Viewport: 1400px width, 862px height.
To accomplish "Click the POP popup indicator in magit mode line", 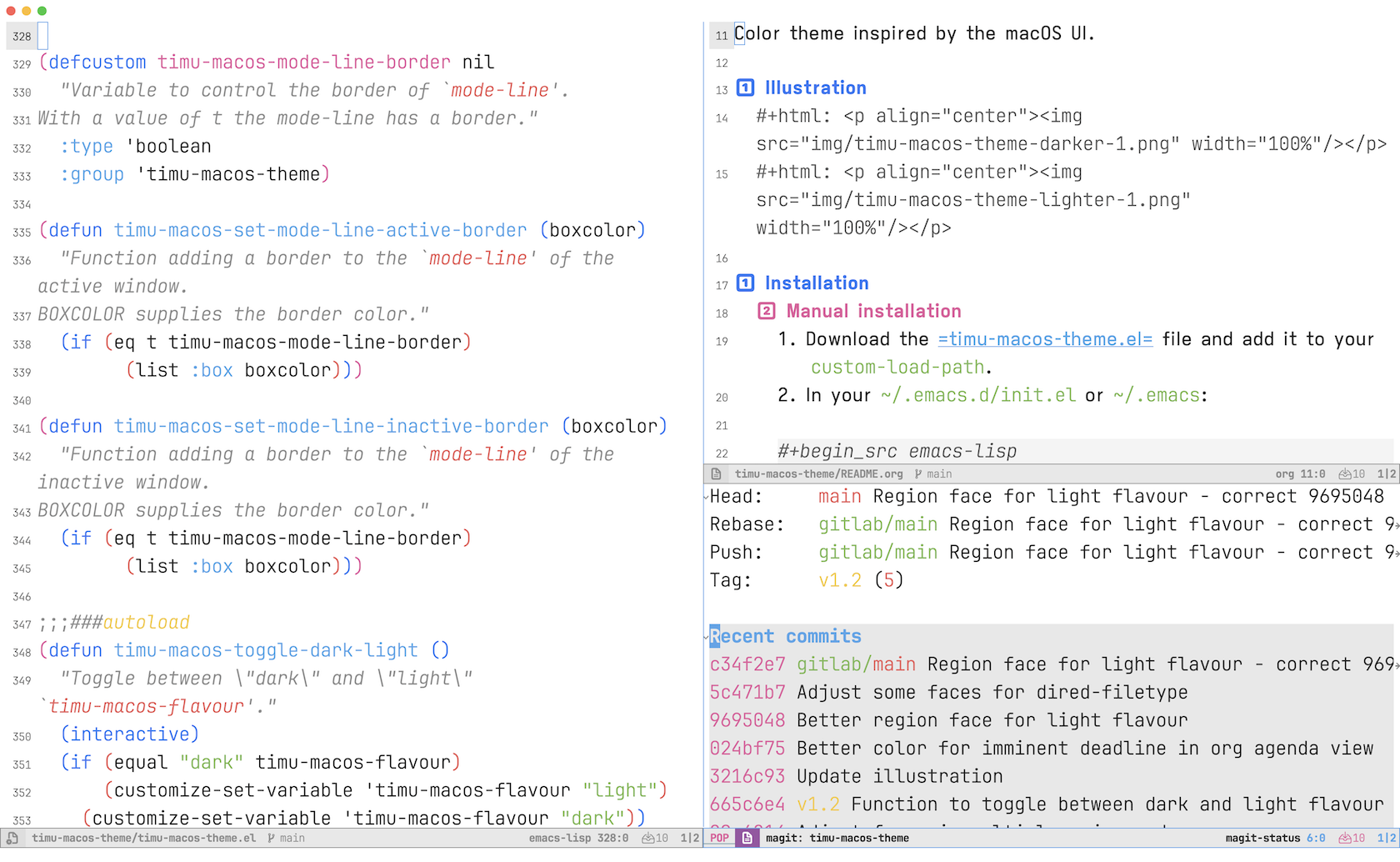I will click(720, 838).
